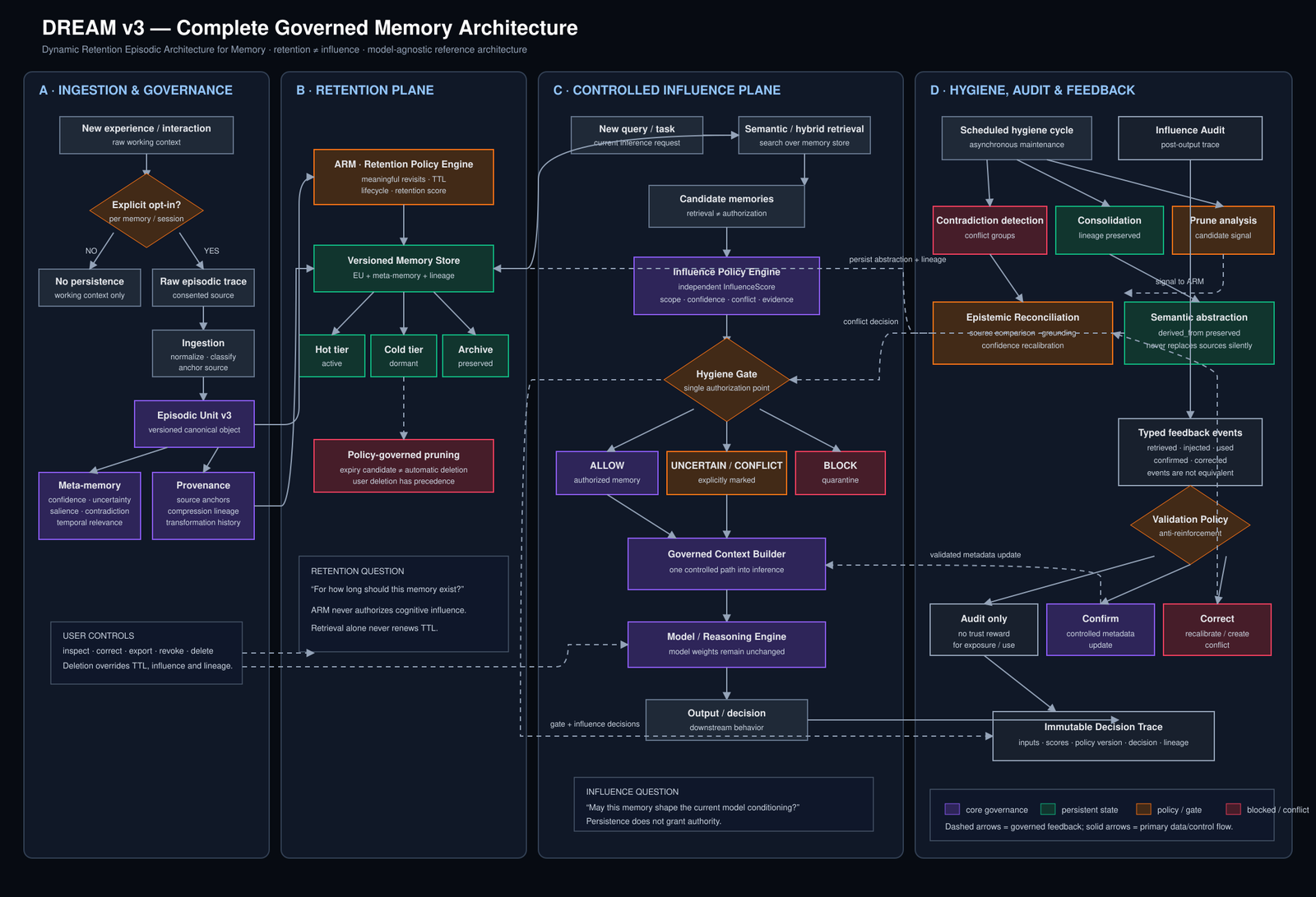Click the Governed Context Builder node
The height and width of the screenshot is (897, 1316).
click(726, 564)
